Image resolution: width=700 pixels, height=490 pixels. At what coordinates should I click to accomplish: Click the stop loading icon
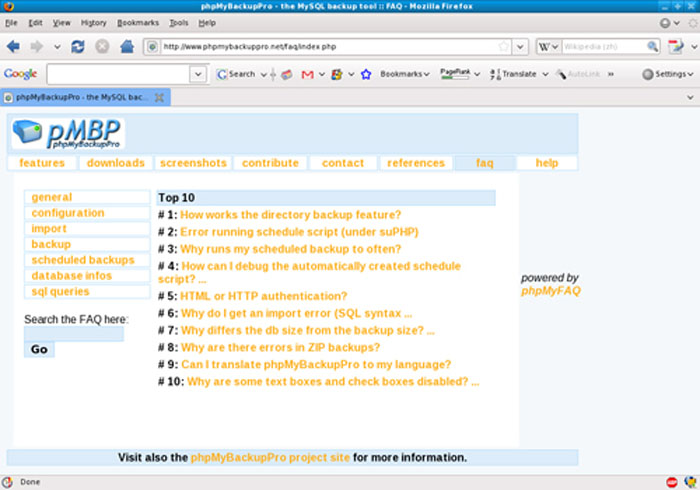point(102,46)
